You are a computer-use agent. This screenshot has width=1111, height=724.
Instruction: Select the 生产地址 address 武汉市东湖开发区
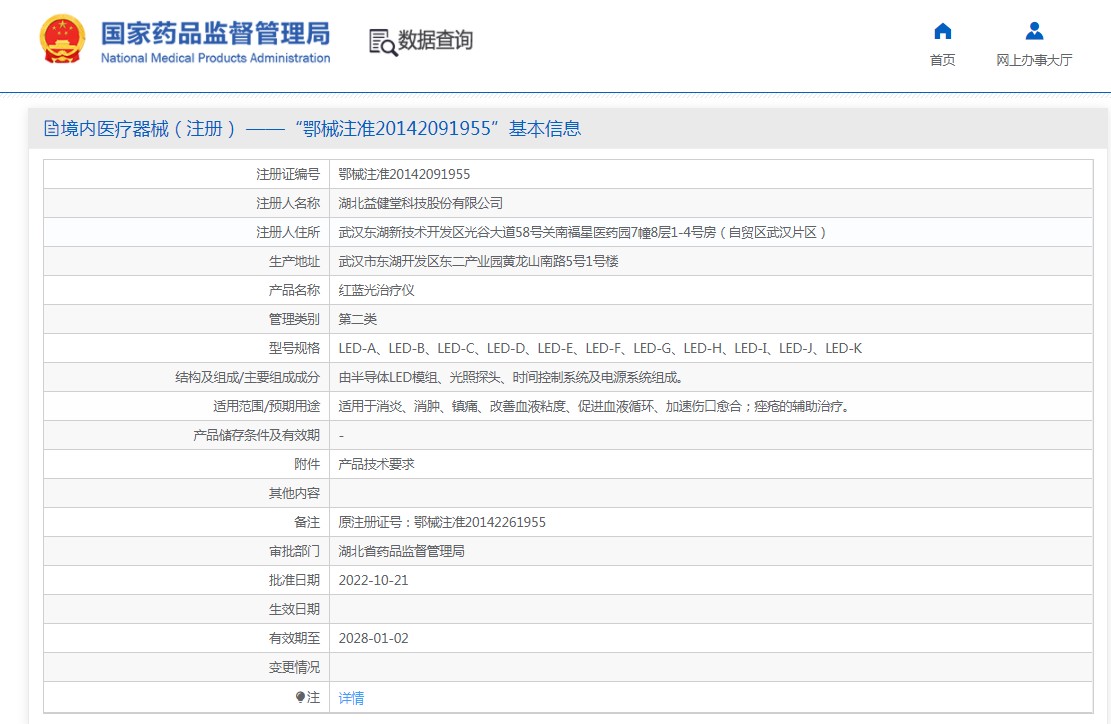(x=478, y=261)
